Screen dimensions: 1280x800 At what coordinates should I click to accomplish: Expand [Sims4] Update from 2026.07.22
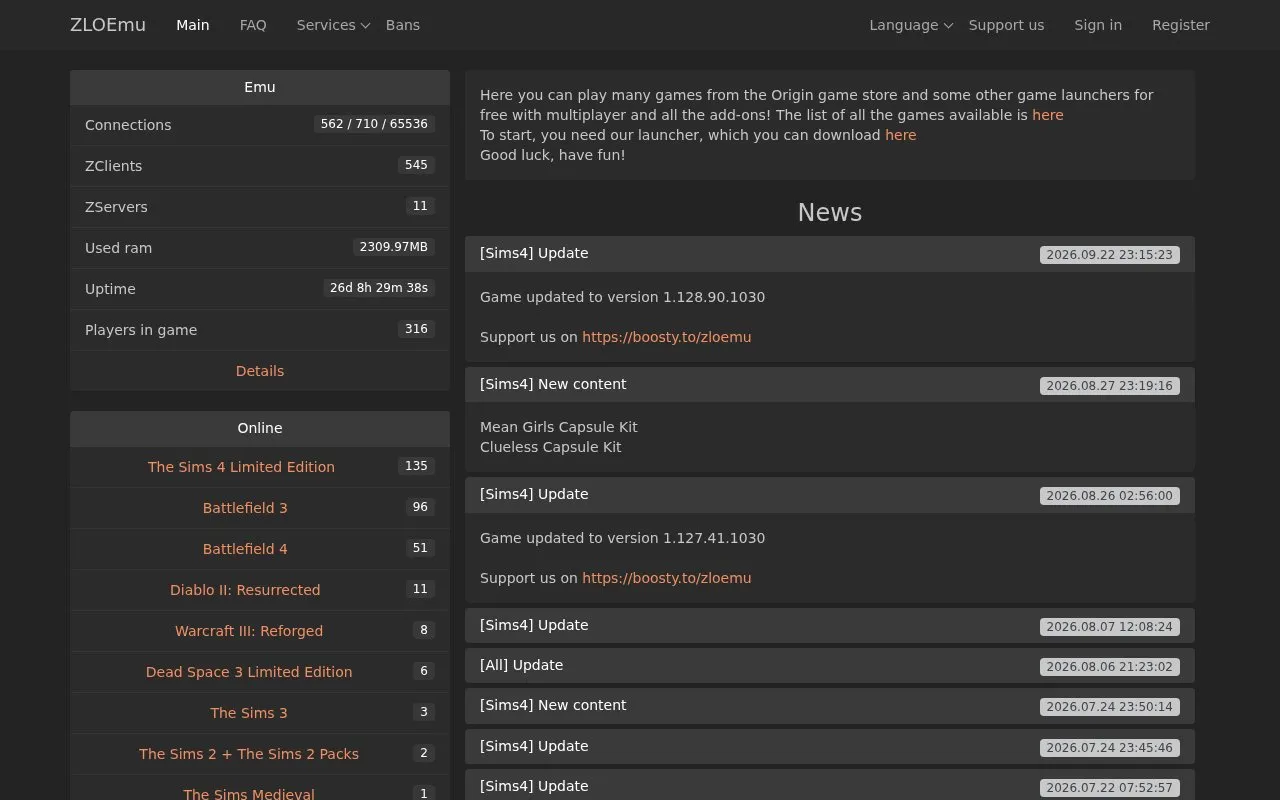click(x=830, y=787)
